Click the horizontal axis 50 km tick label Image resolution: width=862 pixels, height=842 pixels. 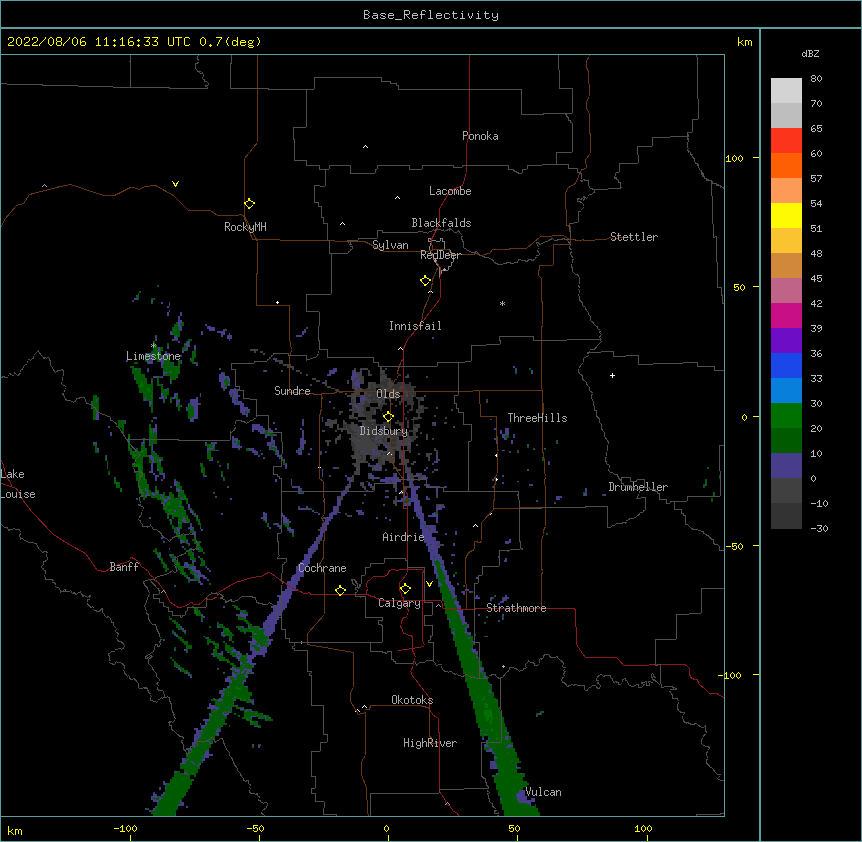tap(514, 829)
